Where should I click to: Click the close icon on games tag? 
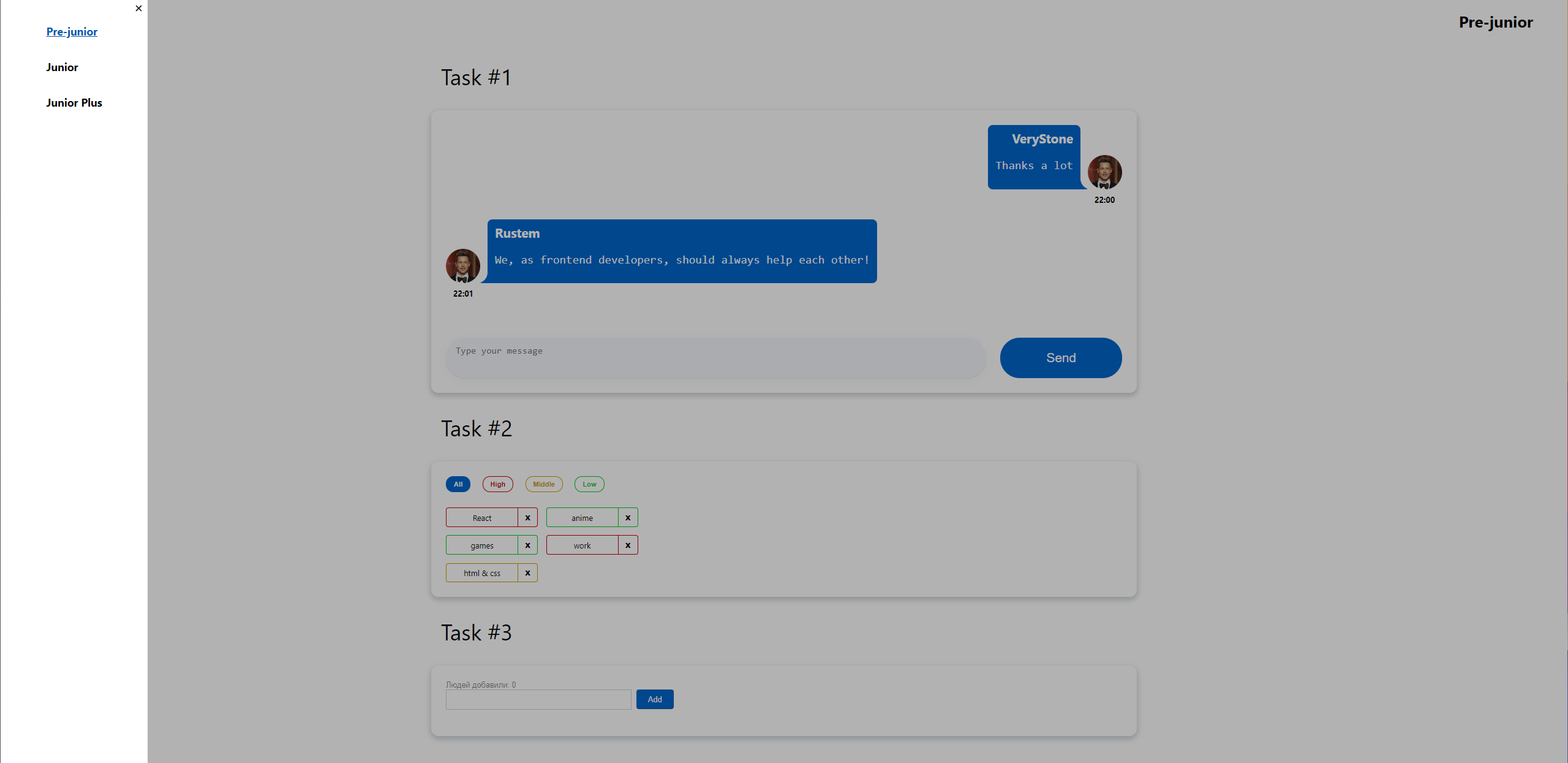click(x=527, y=545)
